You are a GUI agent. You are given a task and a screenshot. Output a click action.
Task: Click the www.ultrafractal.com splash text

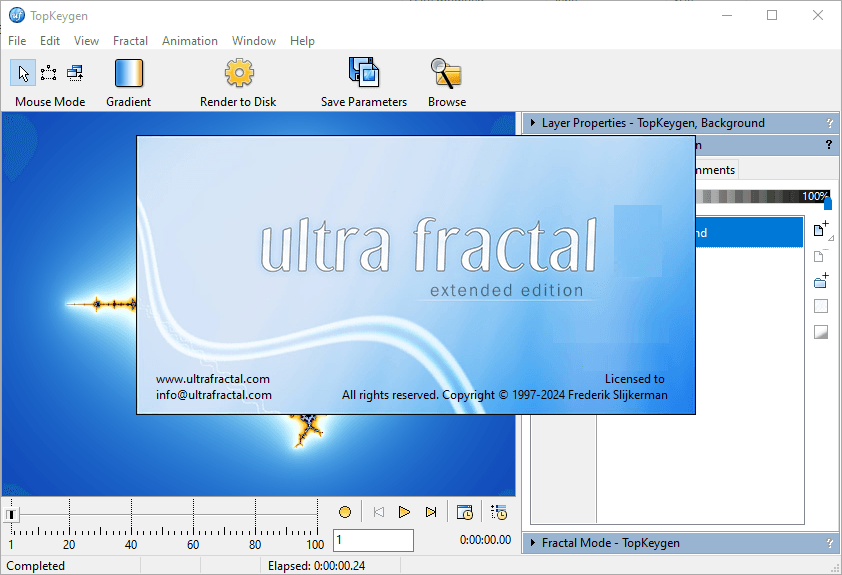pos(213,379)
